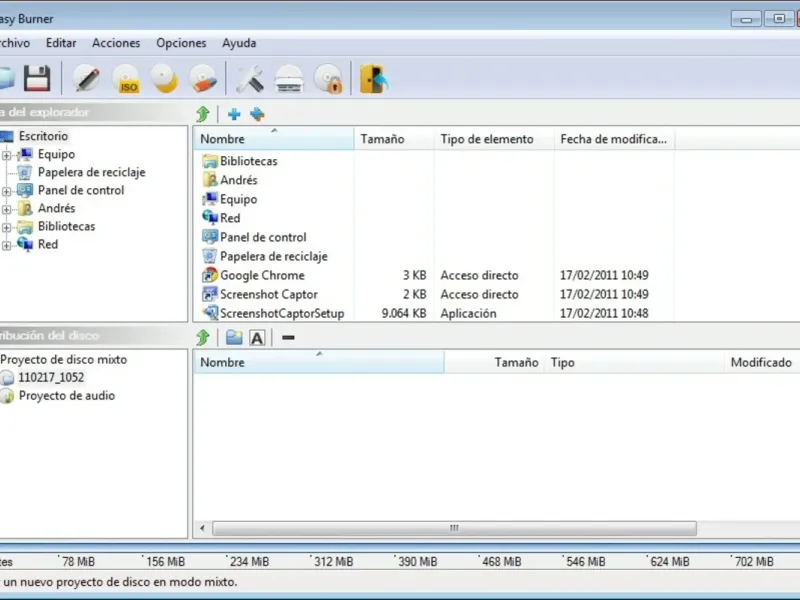Click the minus remove item icon
Screen dimensions: 800x600
click(288, 337)
